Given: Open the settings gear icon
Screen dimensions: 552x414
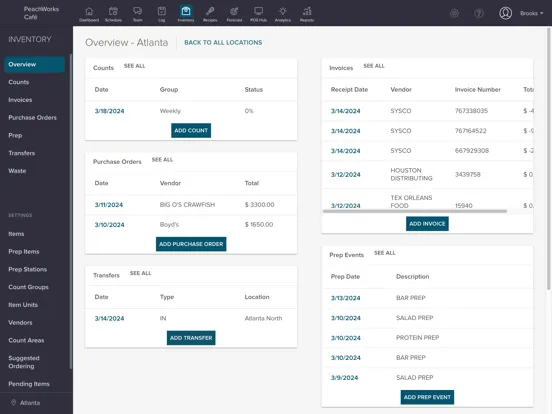Looking at the screenshot, I should pyautogui.click(x=454, y=13).
